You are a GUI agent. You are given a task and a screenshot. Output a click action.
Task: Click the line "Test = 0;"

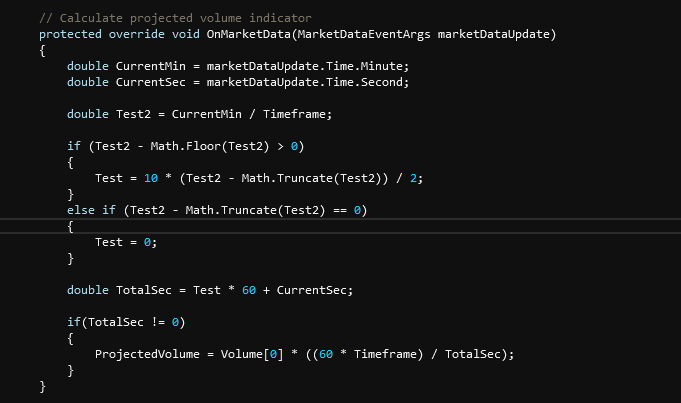(x=126, y=242)
